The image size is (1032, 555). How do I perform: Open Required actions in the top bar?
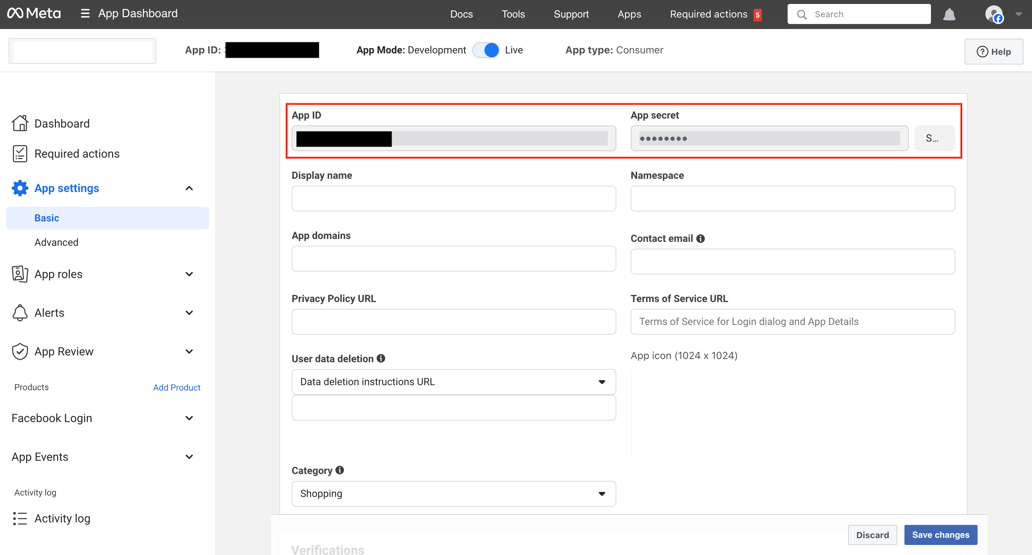click(709, 14)
